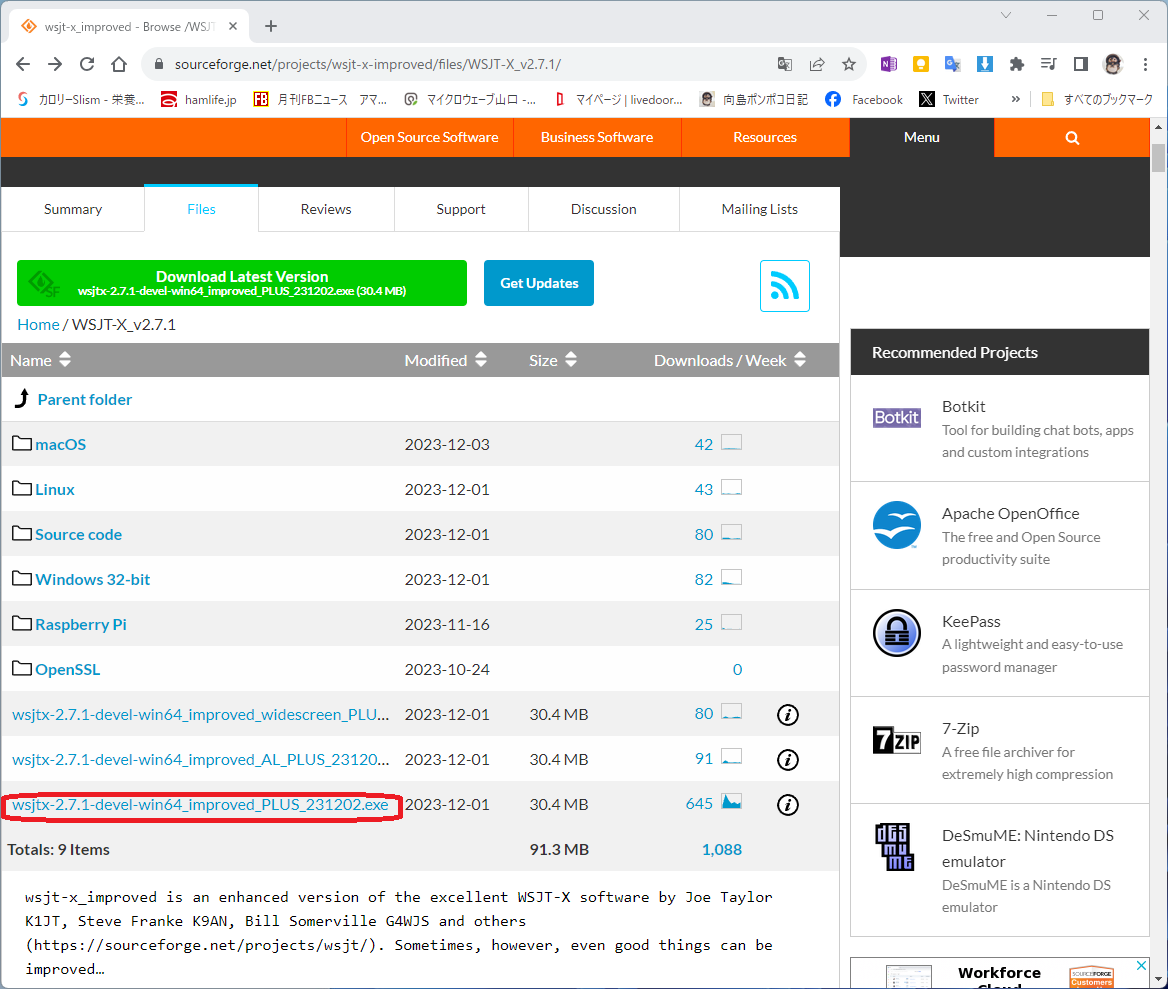Screen dimensions: 1168x989
Task: Click the Get Updates button
Action: coord(539,283)
